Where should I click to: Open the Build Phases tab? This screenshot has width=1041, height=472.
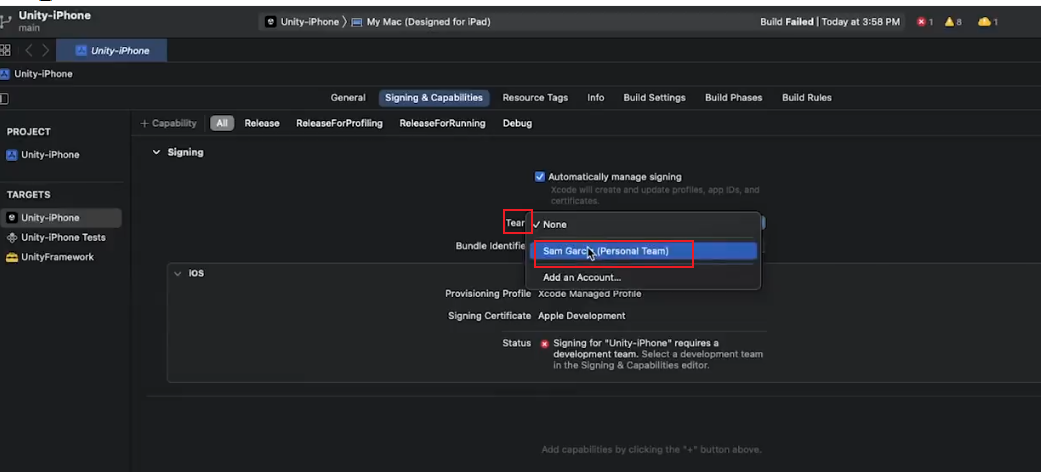(733, 98)
